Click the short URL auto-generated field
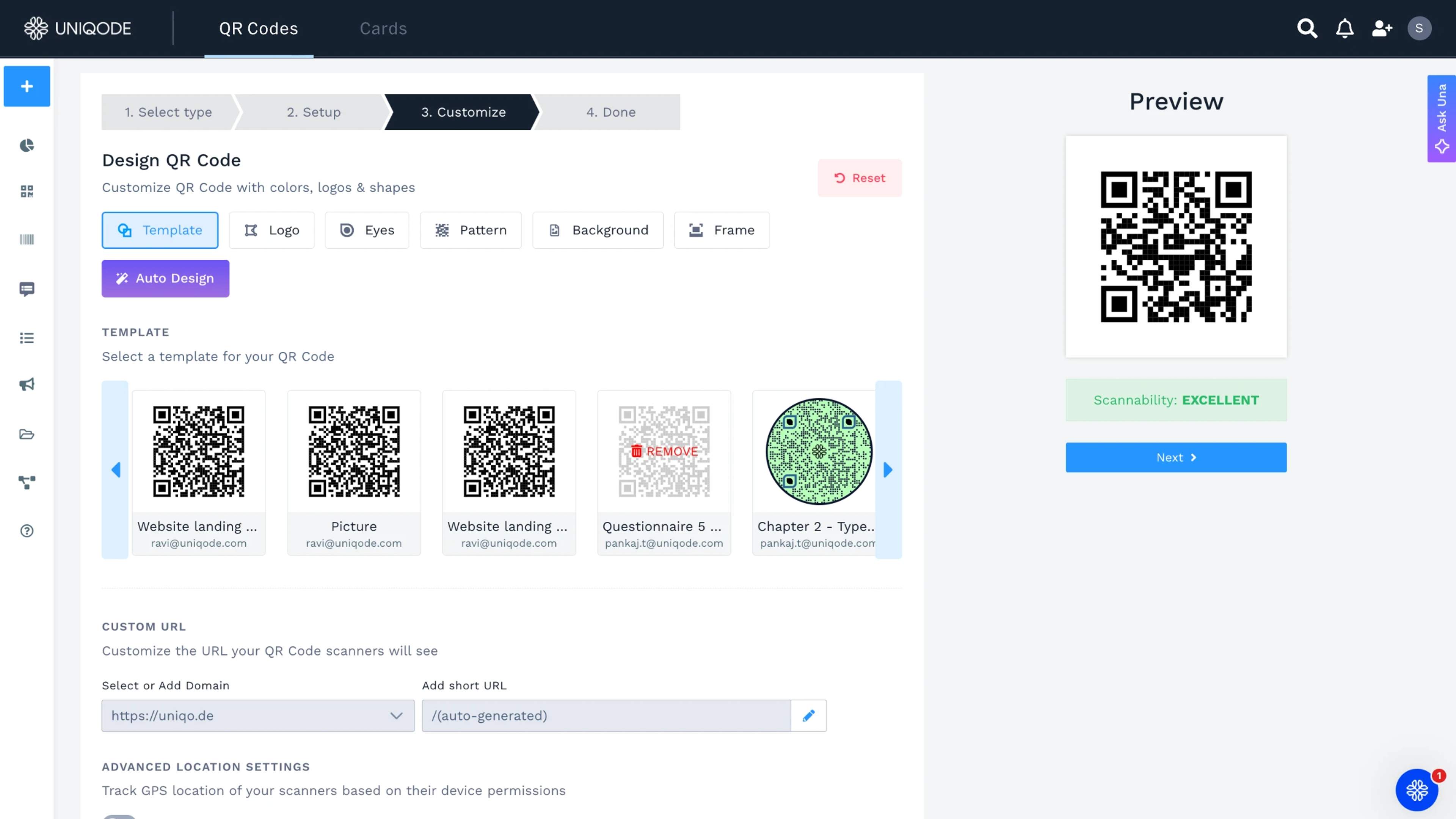Image resolution: width=1456 pixels, height=819 pixels. coord(606,715)
